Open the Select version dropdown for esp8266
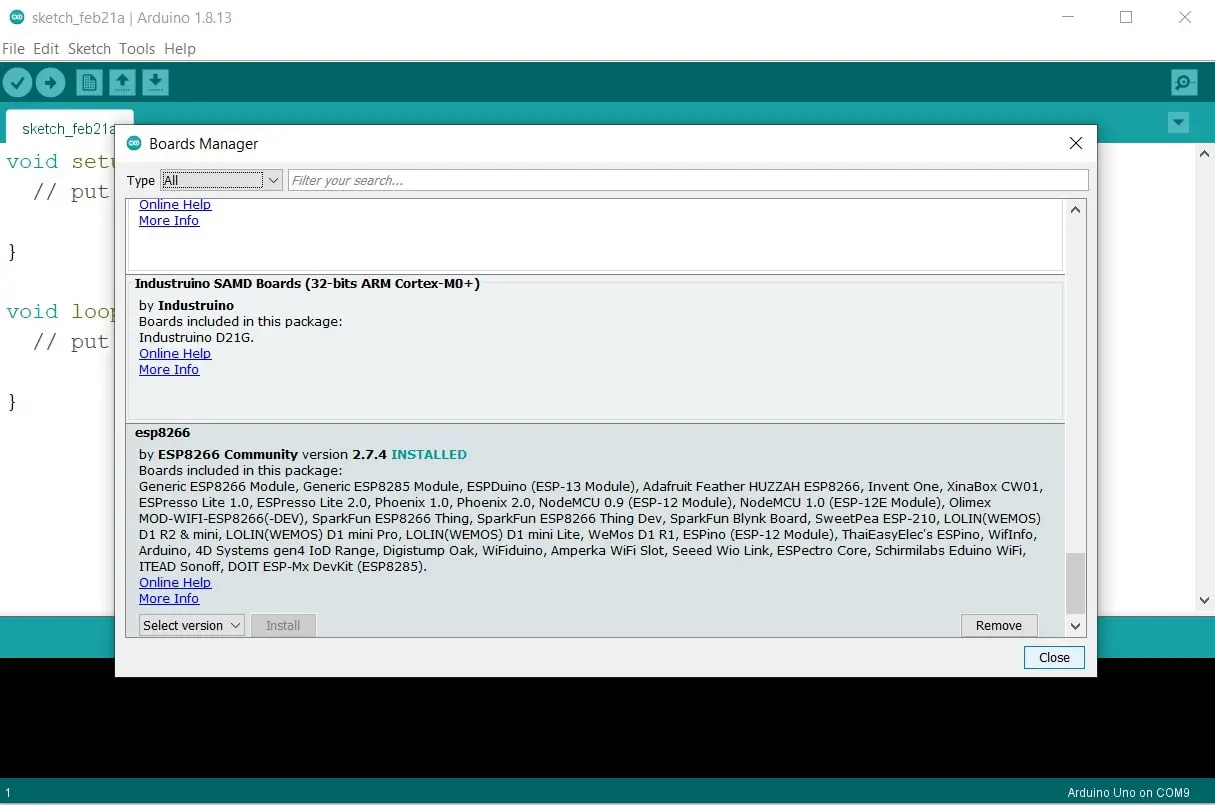The image size is (1215, 805). click(191, 625)
